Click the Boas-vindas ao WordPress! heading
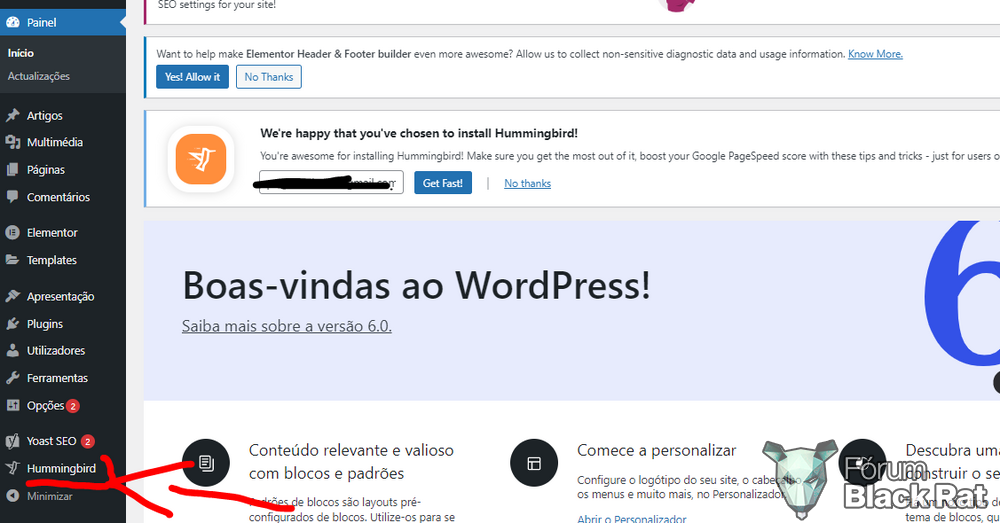Viewport: 1000px width, 523px height. click(416, 285)
